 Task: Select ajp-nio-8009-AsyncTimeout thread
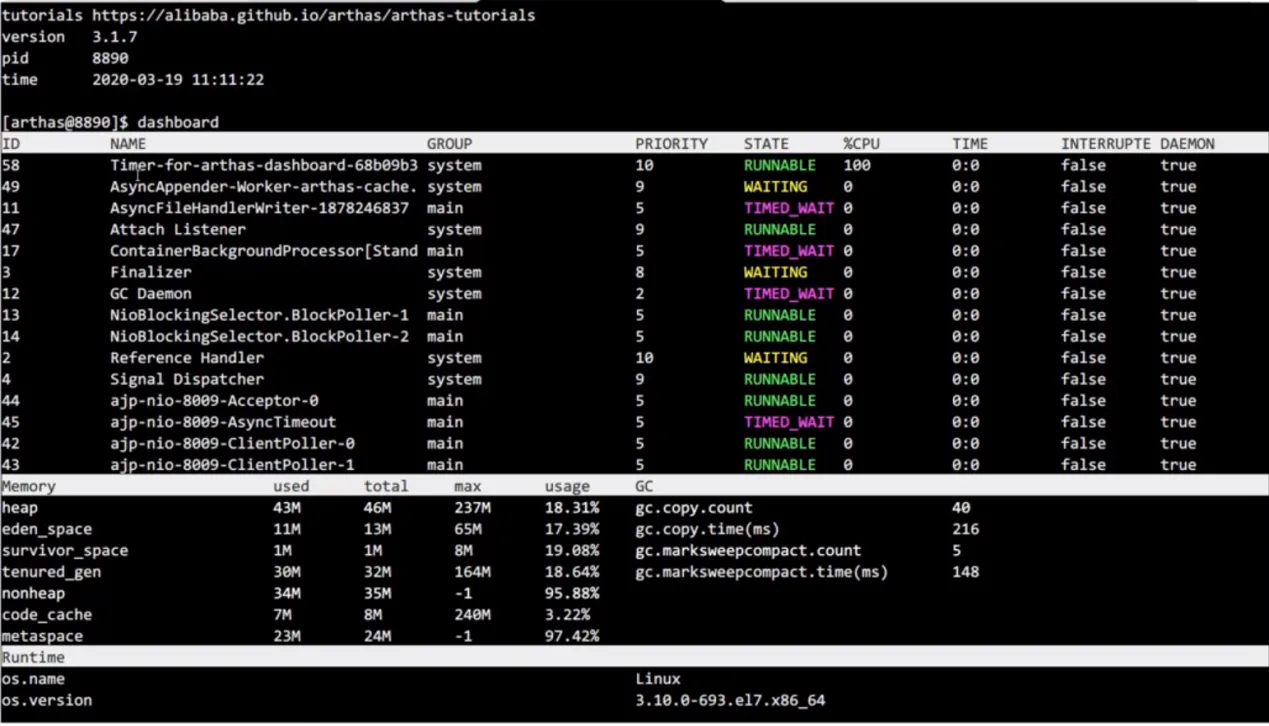click(223, 422)
